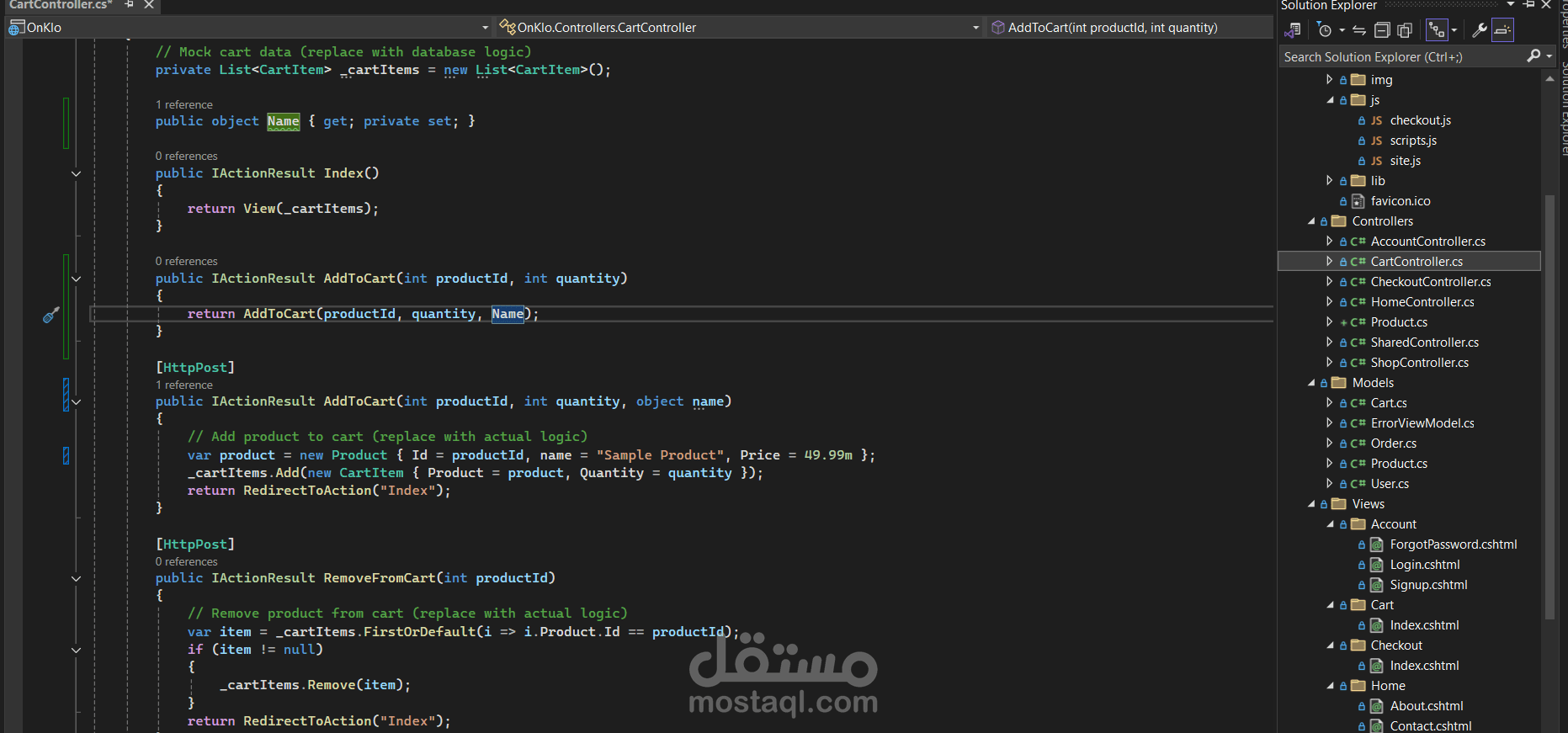Click the Solution Explorer search magnifier icon
Screen dimensions: 1568x733
(x=1533, y=56)
